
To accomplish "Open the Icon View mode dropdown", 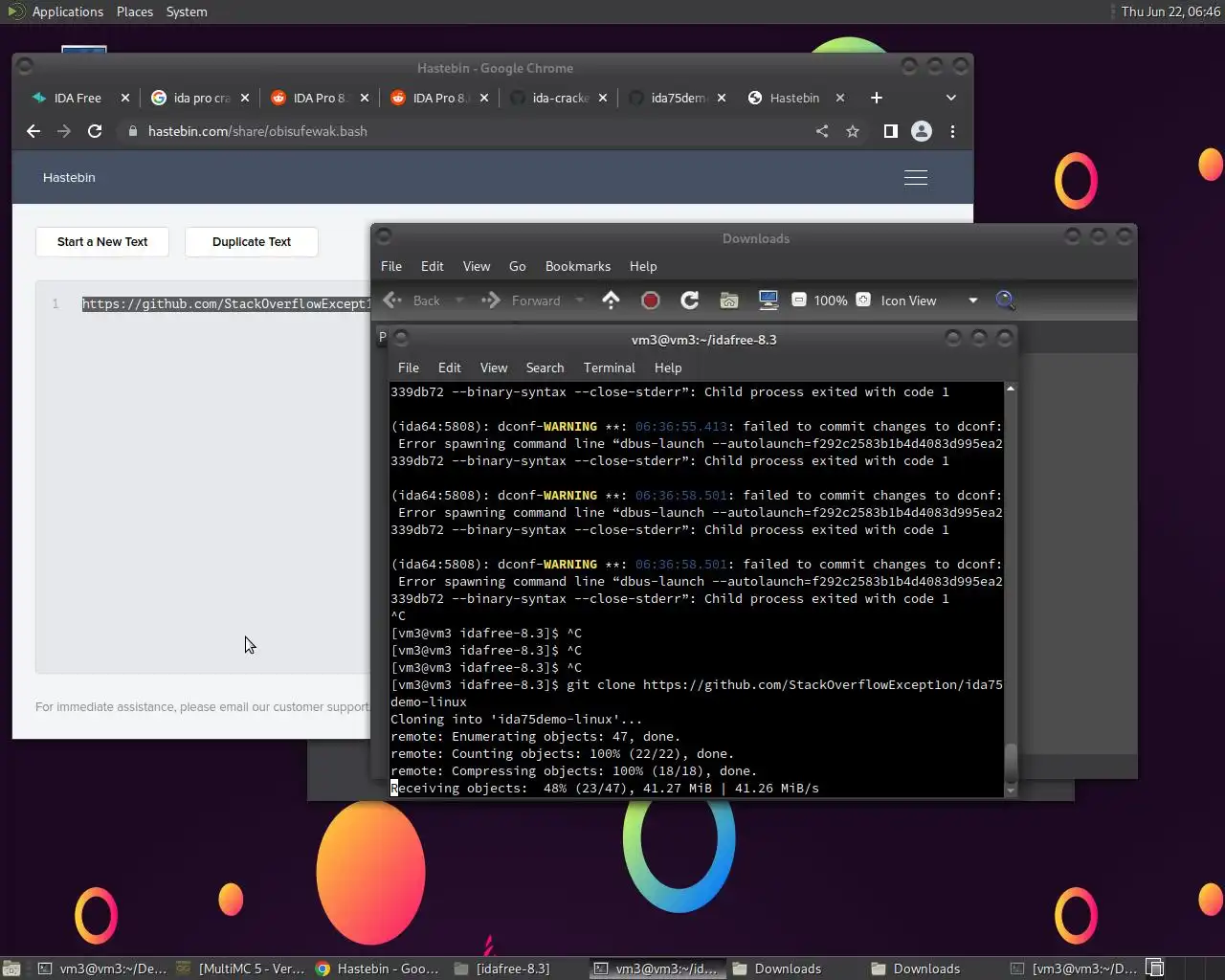I will pyautogui.click(x=927, y=301).
